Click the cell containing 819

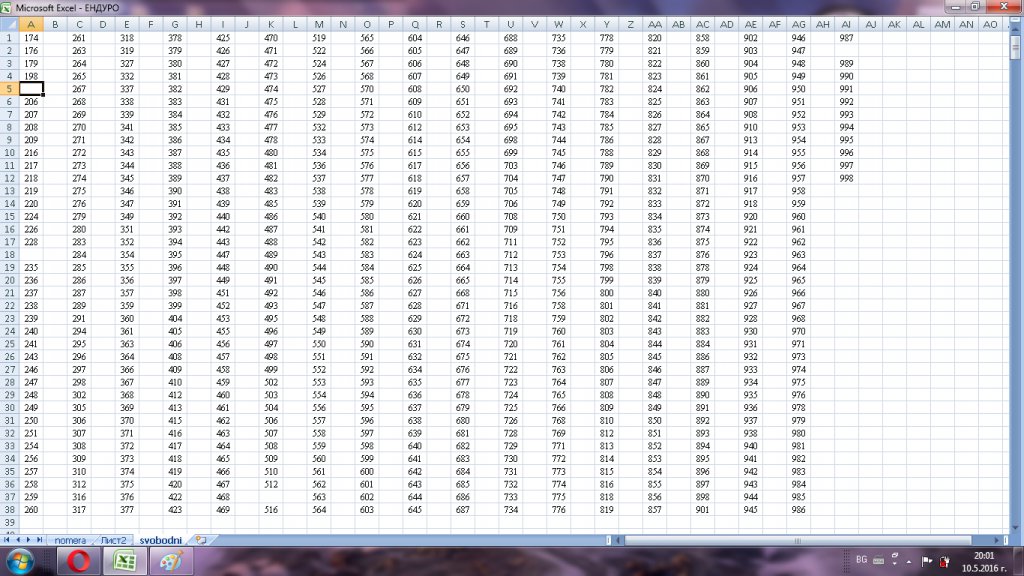coord(607,509)
